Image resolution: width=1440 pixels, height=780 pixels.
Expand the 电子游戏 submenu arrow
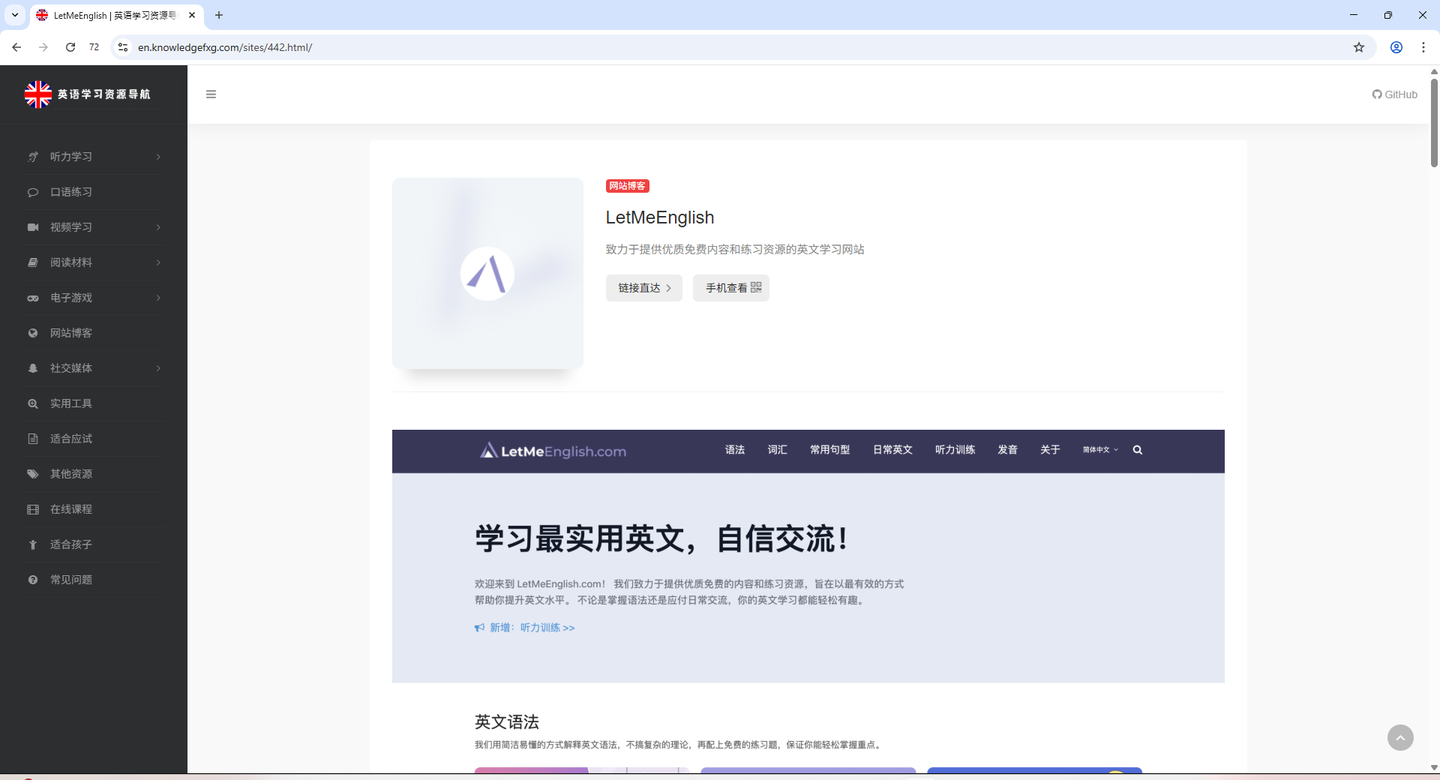(158, 298)
